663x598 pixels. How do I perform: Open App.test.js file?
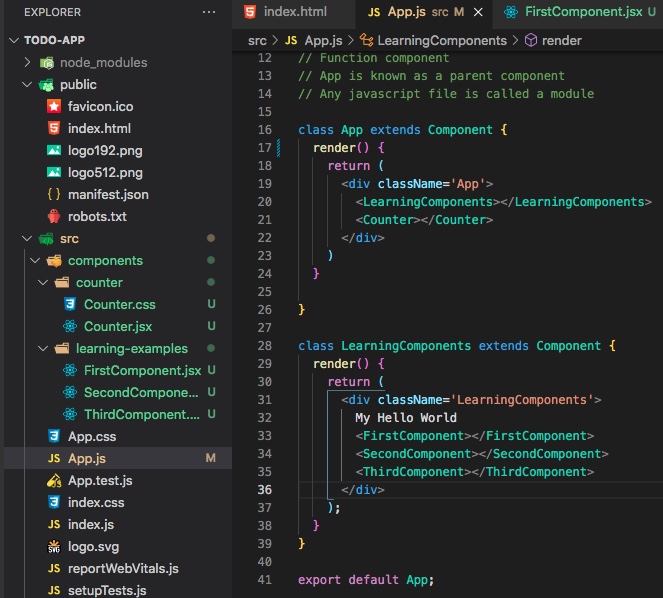click(x=100, y=480)
